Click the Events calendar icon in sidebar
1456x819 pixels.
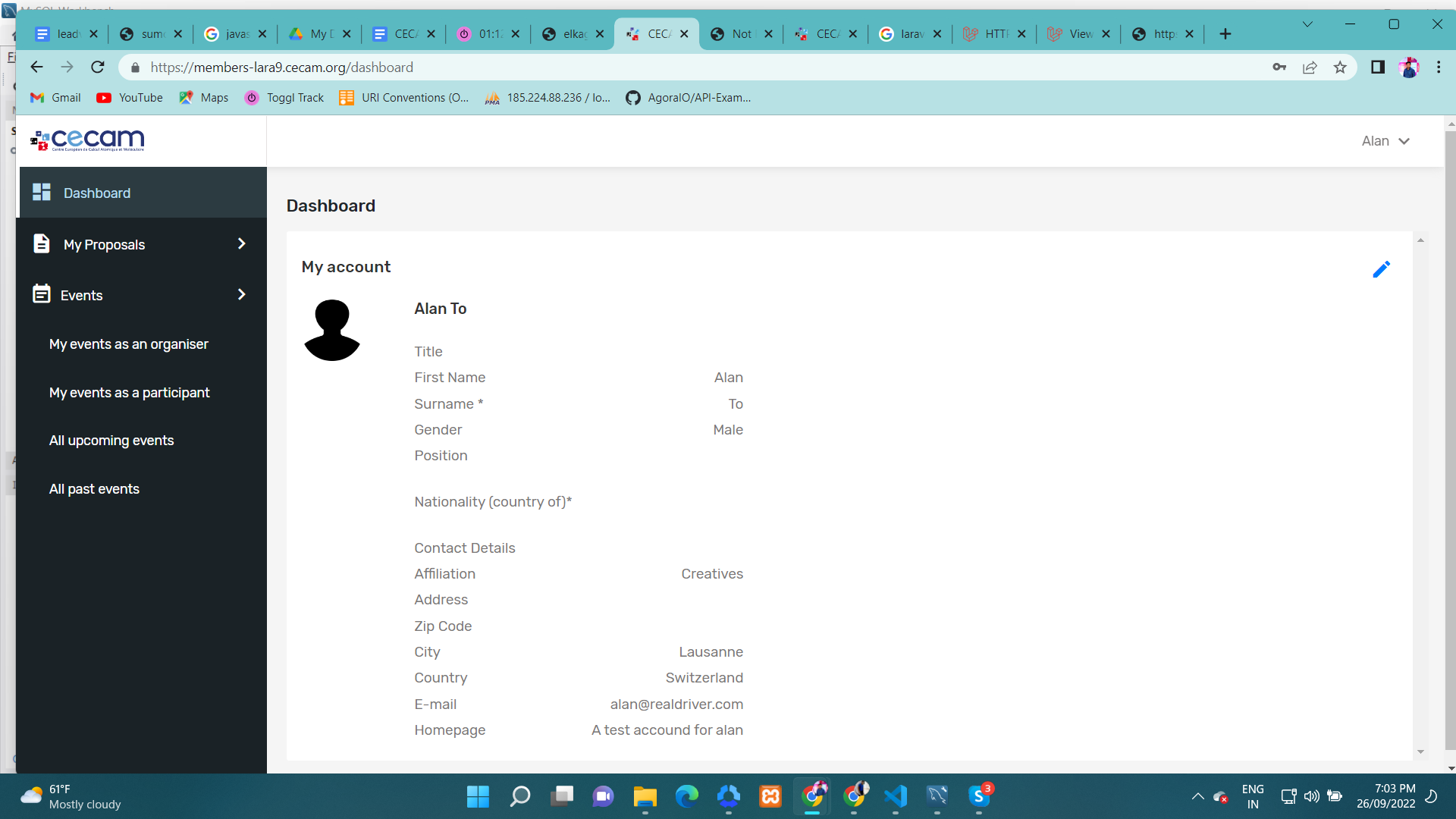42,294
